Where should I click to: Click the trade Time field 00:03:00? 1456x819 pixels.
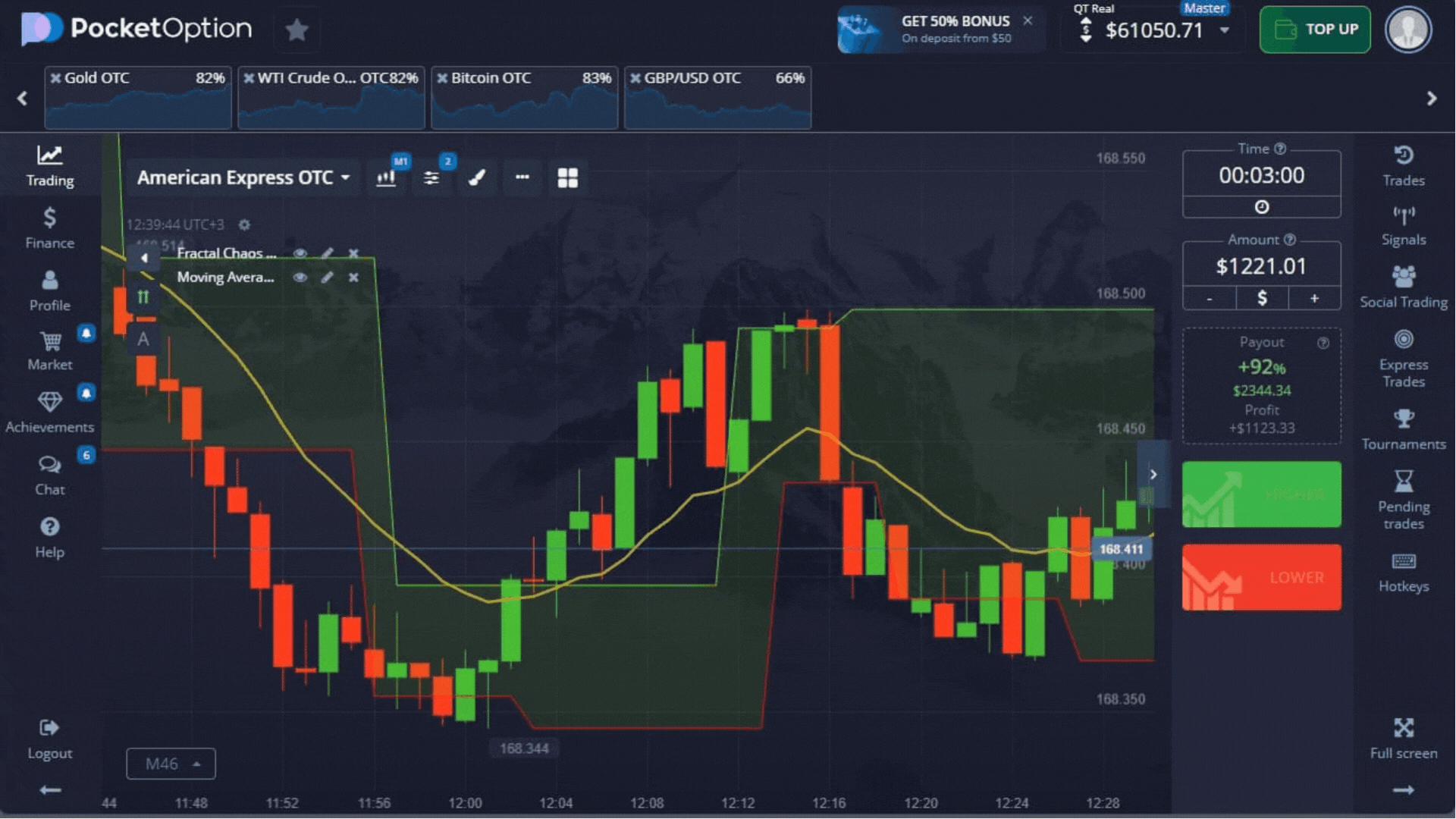(x=1261, y=175)
